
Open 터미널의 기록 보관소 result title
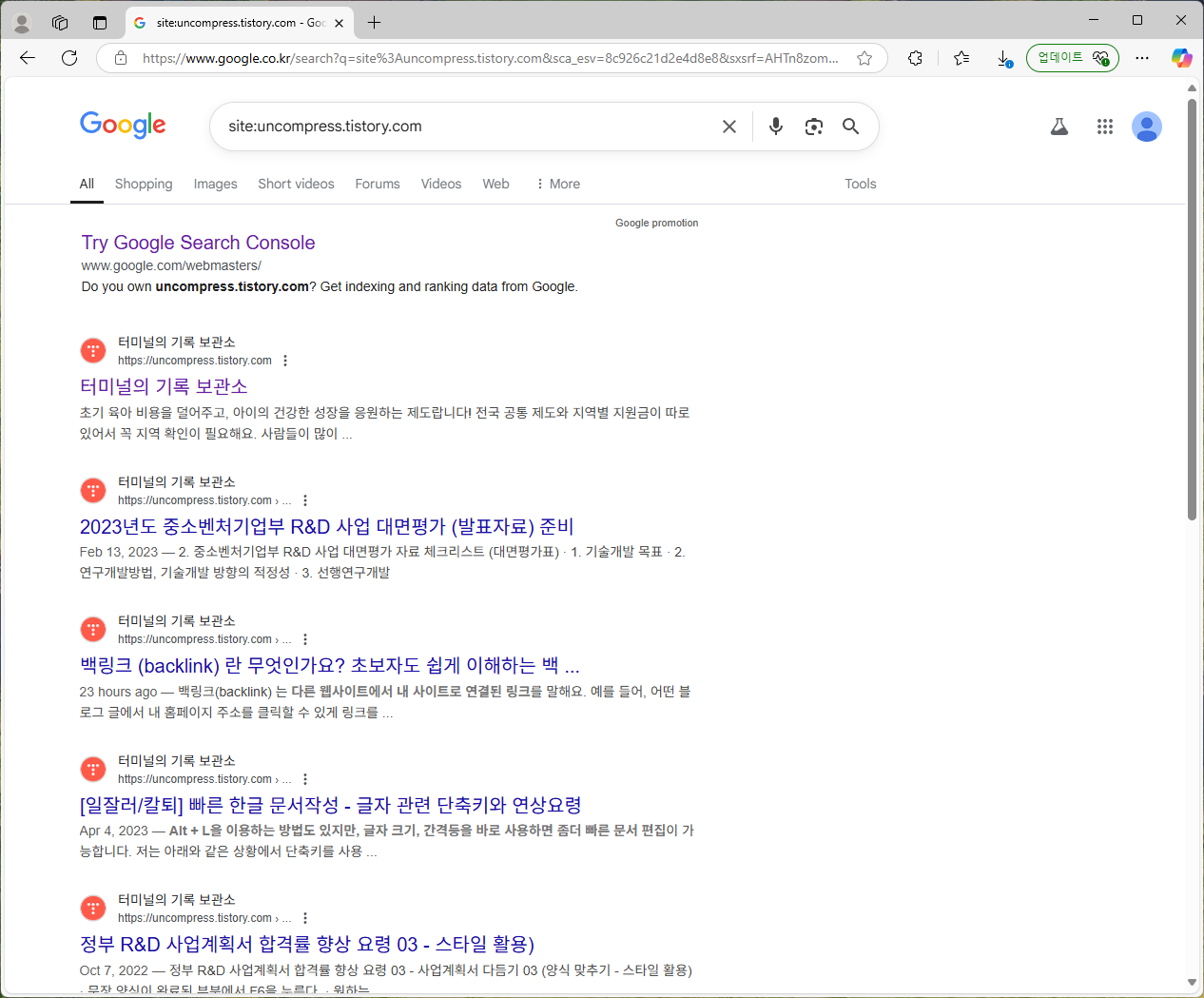coord(164,386)
